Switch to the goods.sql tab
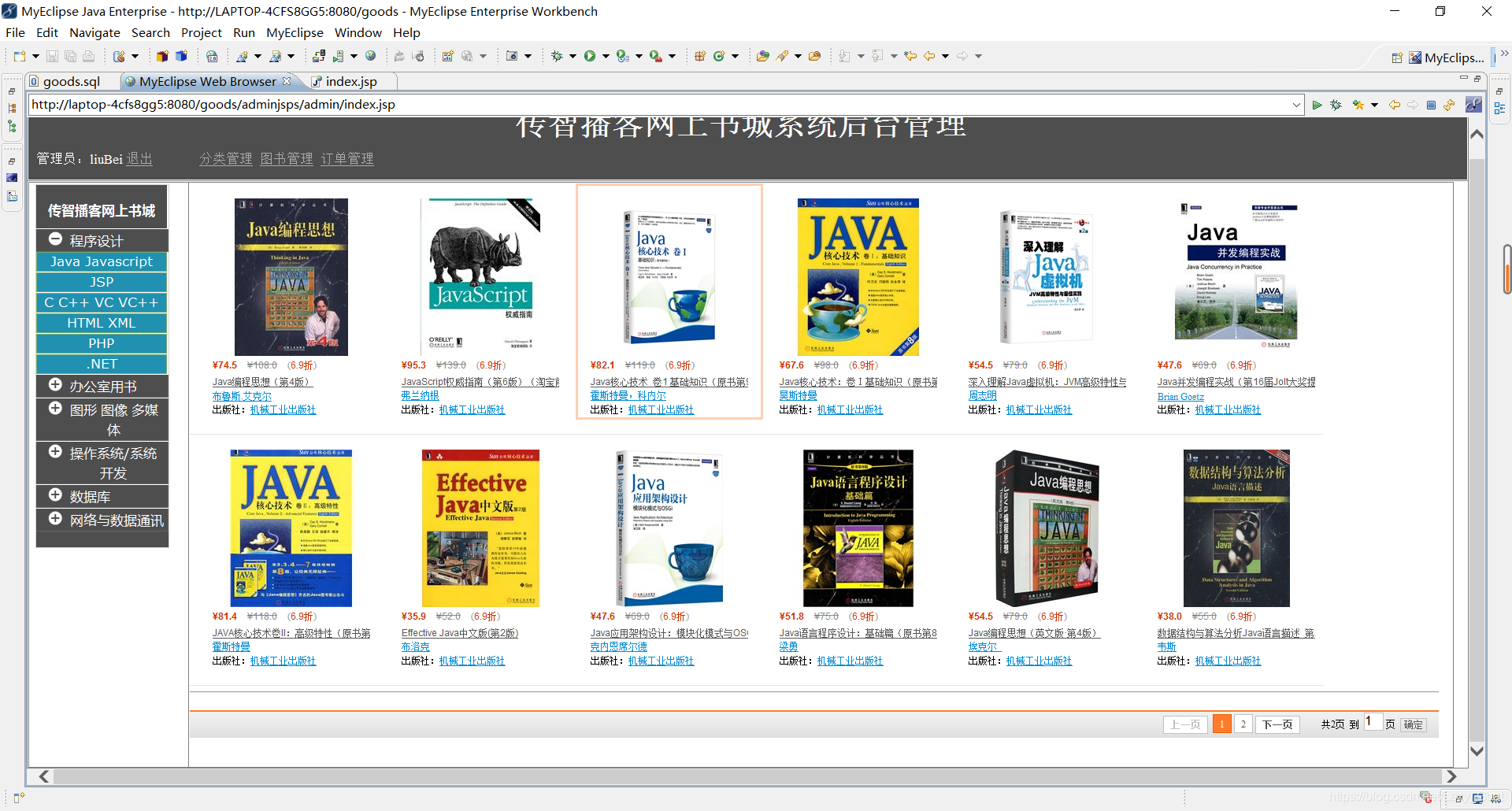 point(72,82)
